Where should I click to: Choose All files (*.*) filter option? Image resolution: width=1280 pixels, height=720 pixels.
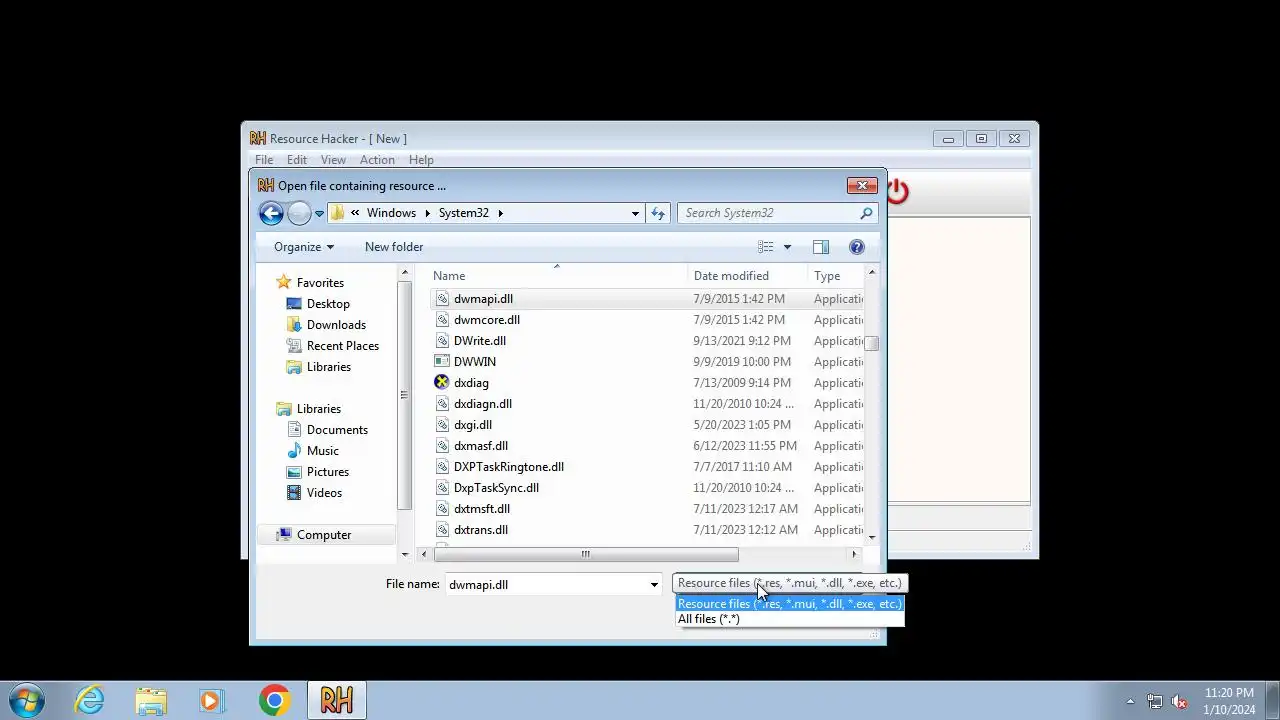(x=790, y=619)
